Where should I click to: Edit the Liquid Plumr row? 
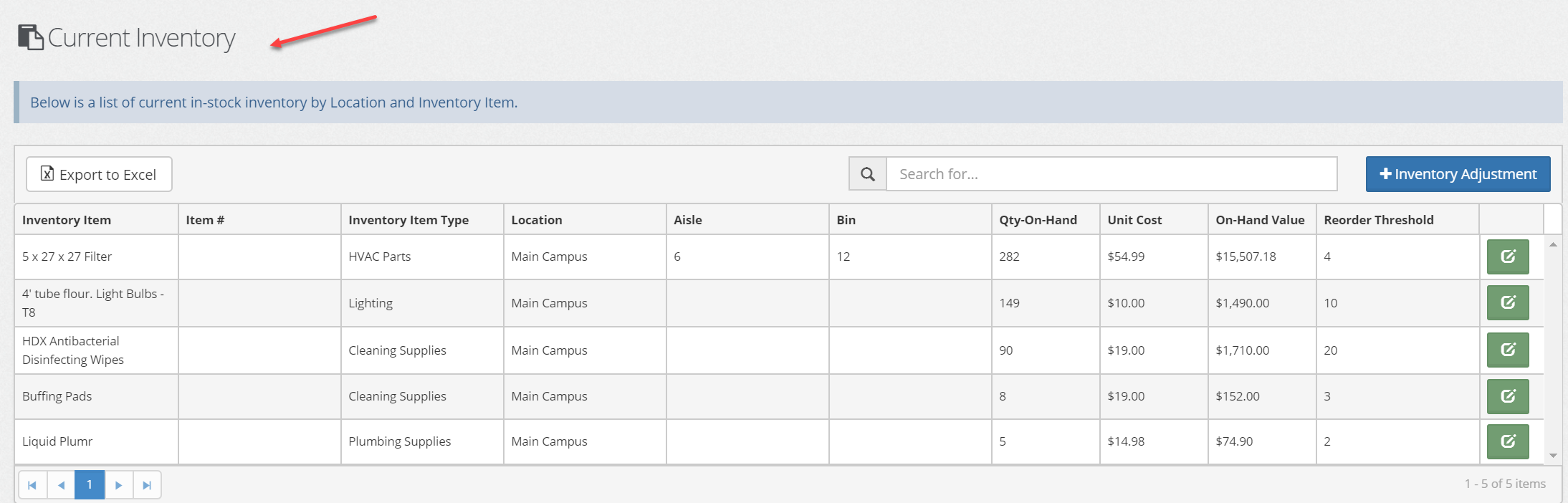click(1508, 441)
